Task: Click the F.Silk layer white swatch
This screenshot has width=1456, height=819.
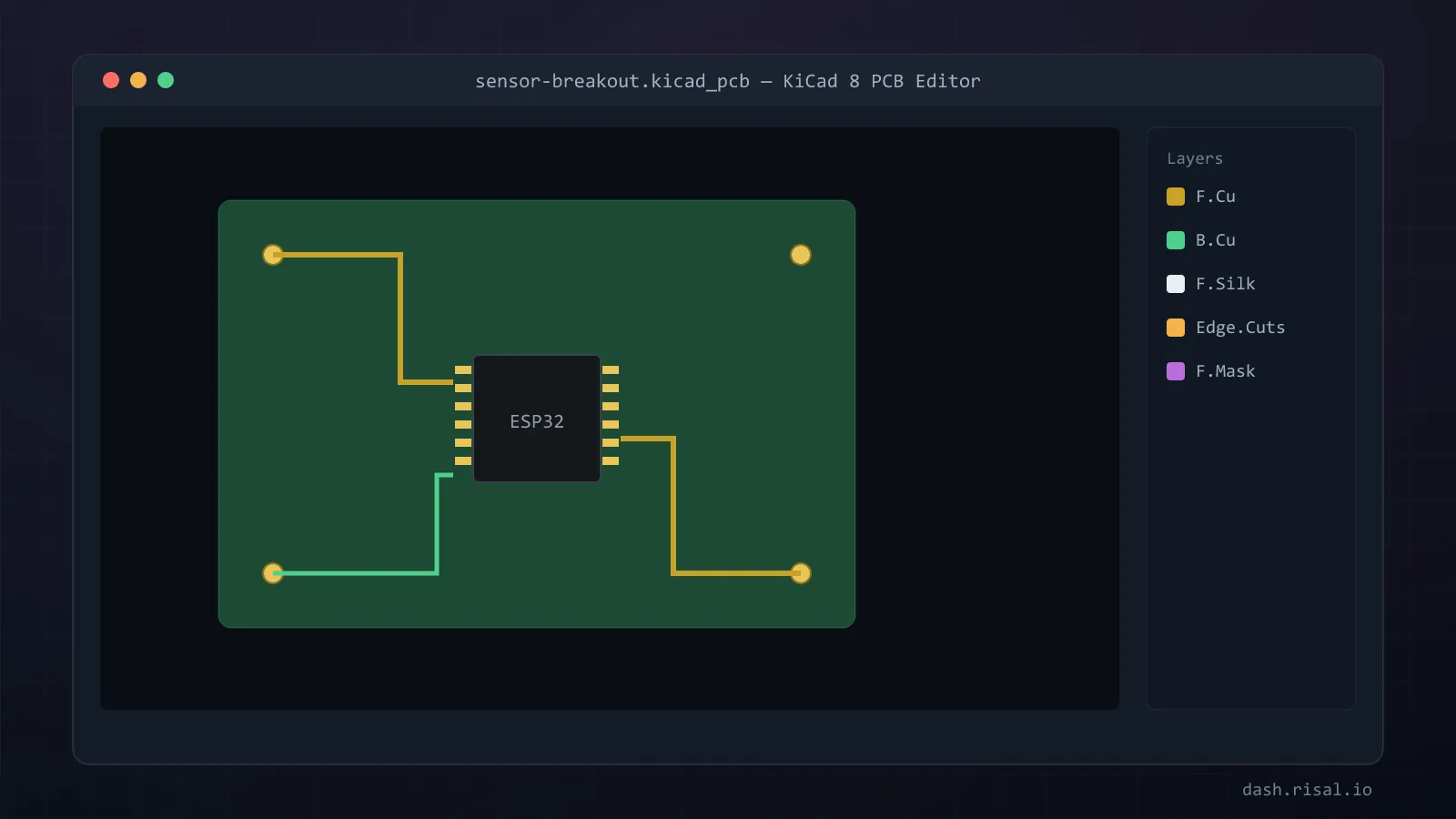Action: click(x=1176, y=284)
